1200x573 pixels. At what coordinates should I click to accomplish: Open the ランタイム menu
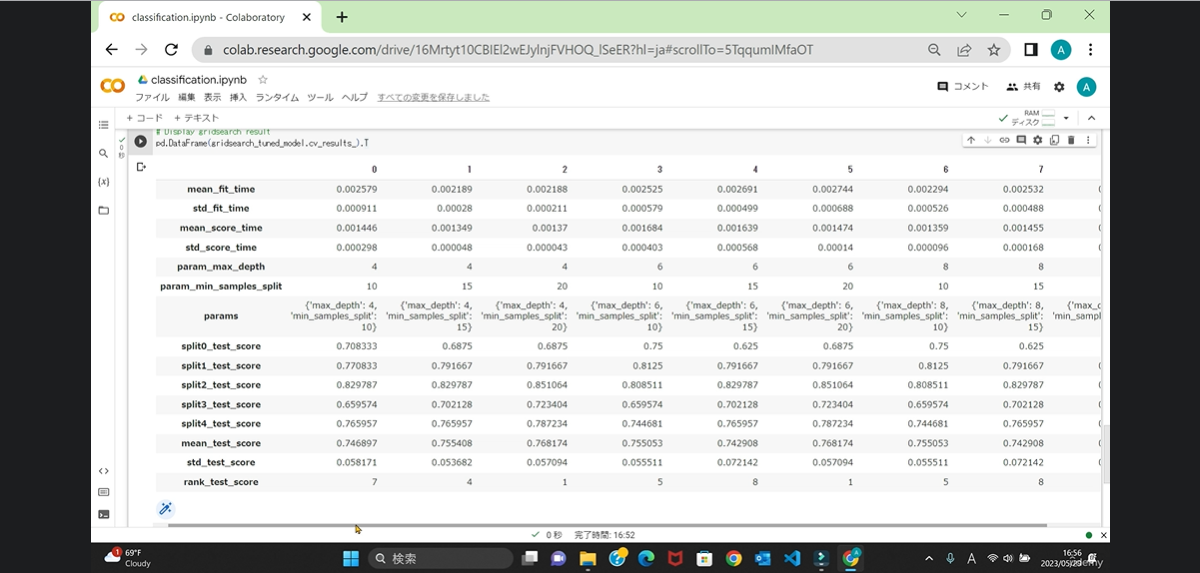(x=277, y=97)
